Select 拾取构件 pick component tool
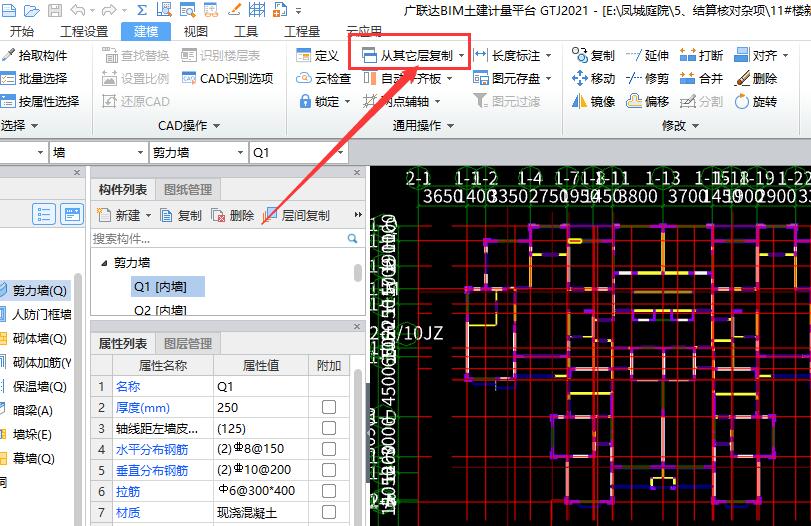The width and height of the screenshot is (811, 526). pos(34,55)
